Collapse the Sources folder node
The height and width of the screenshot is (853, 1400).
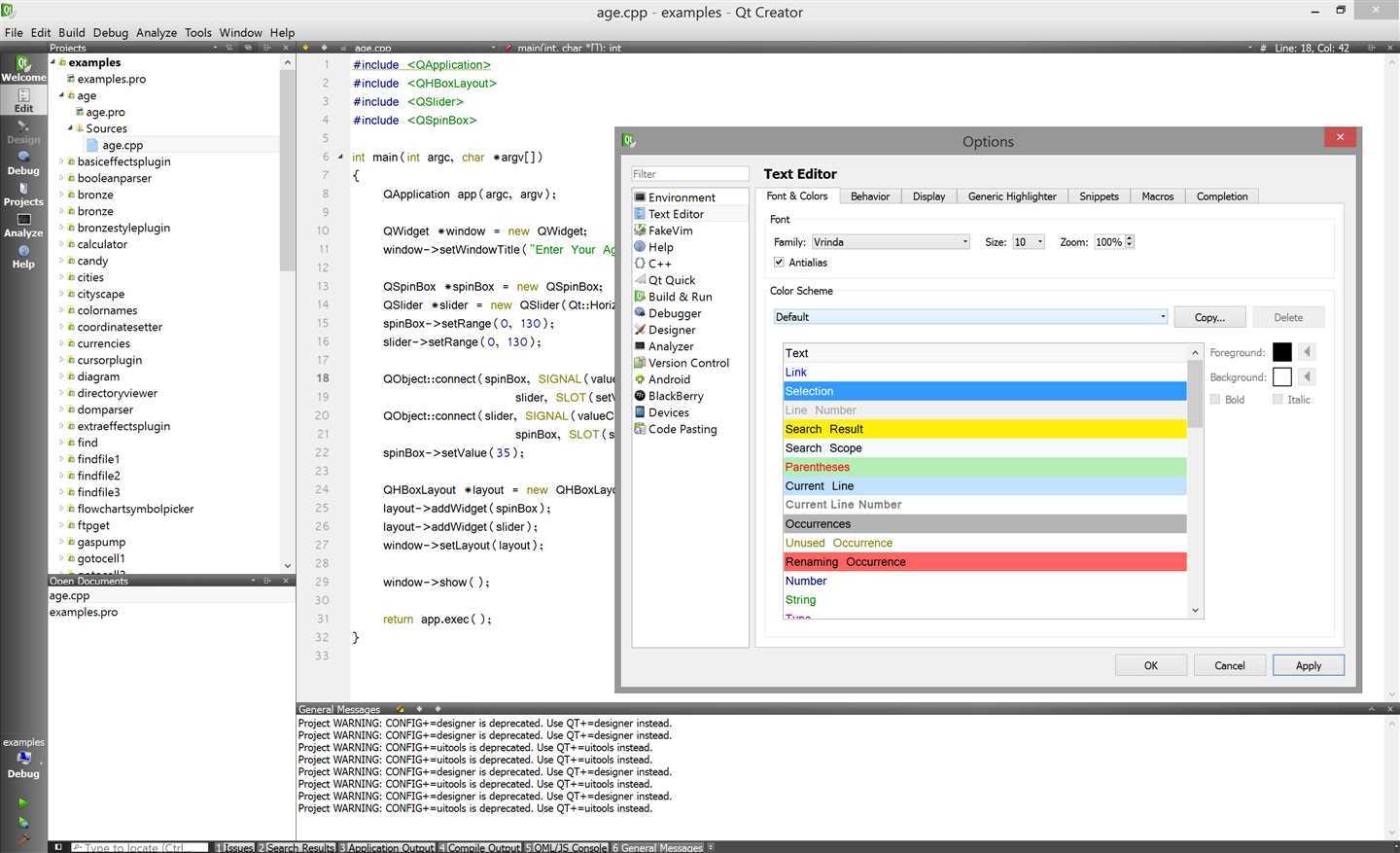click(x=71, y=128)
